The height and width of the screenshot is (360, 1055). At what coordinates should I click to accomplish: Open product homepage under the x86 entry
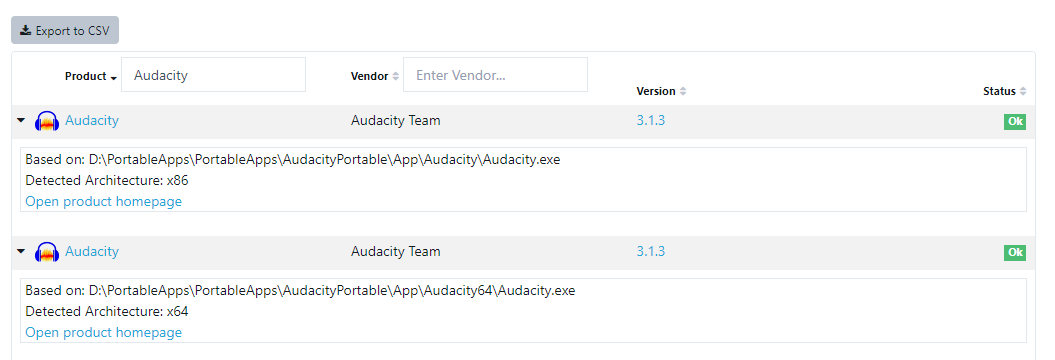(x=104, y=201)
